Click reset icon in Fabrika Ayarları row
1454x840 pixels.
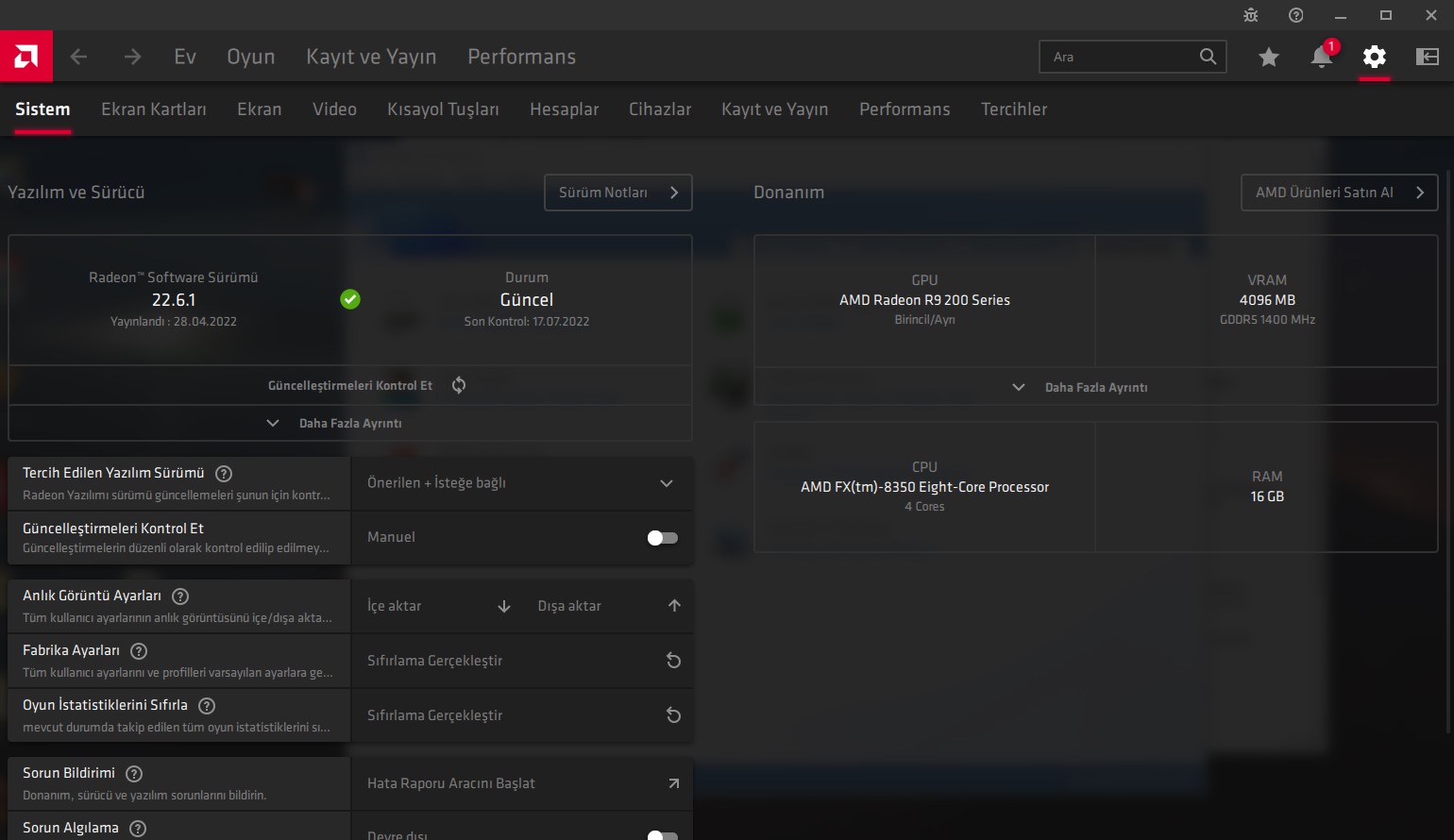click(x=673, y=661)
